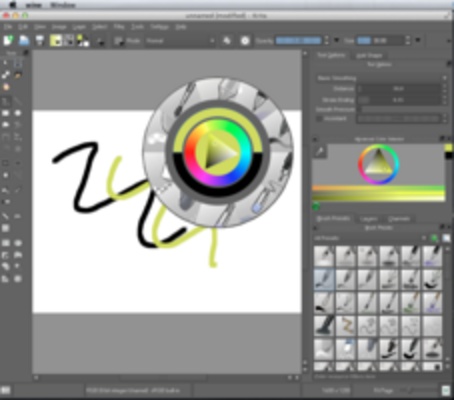Click the Opacity slider in the toolbar

[x=298, y=41]
